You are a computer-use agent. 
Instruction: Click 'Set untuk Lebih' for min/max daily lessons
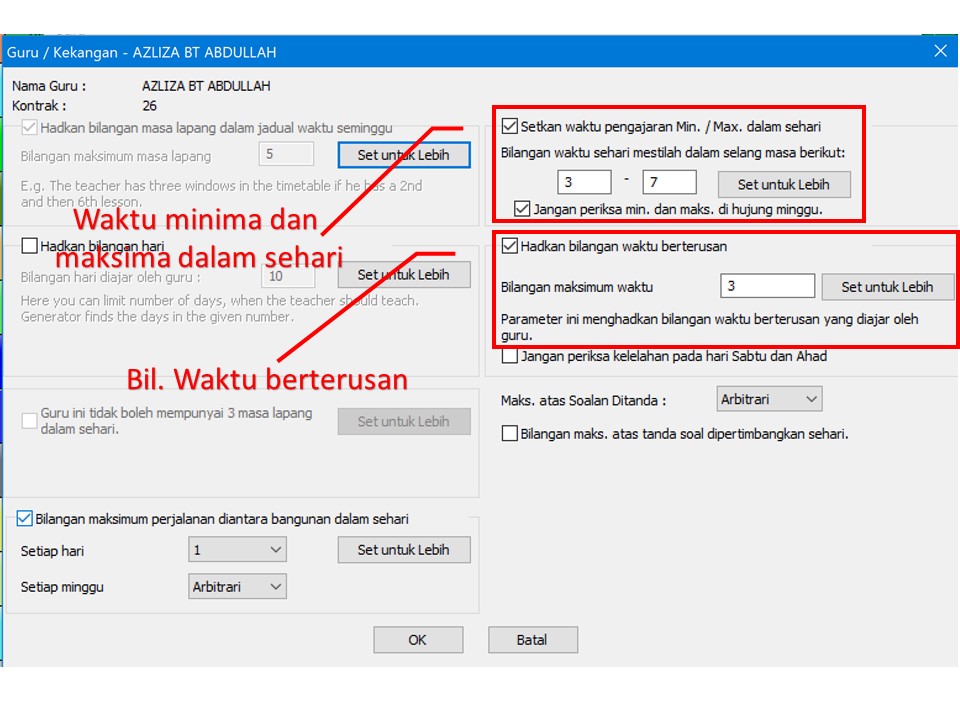[783, 184]
